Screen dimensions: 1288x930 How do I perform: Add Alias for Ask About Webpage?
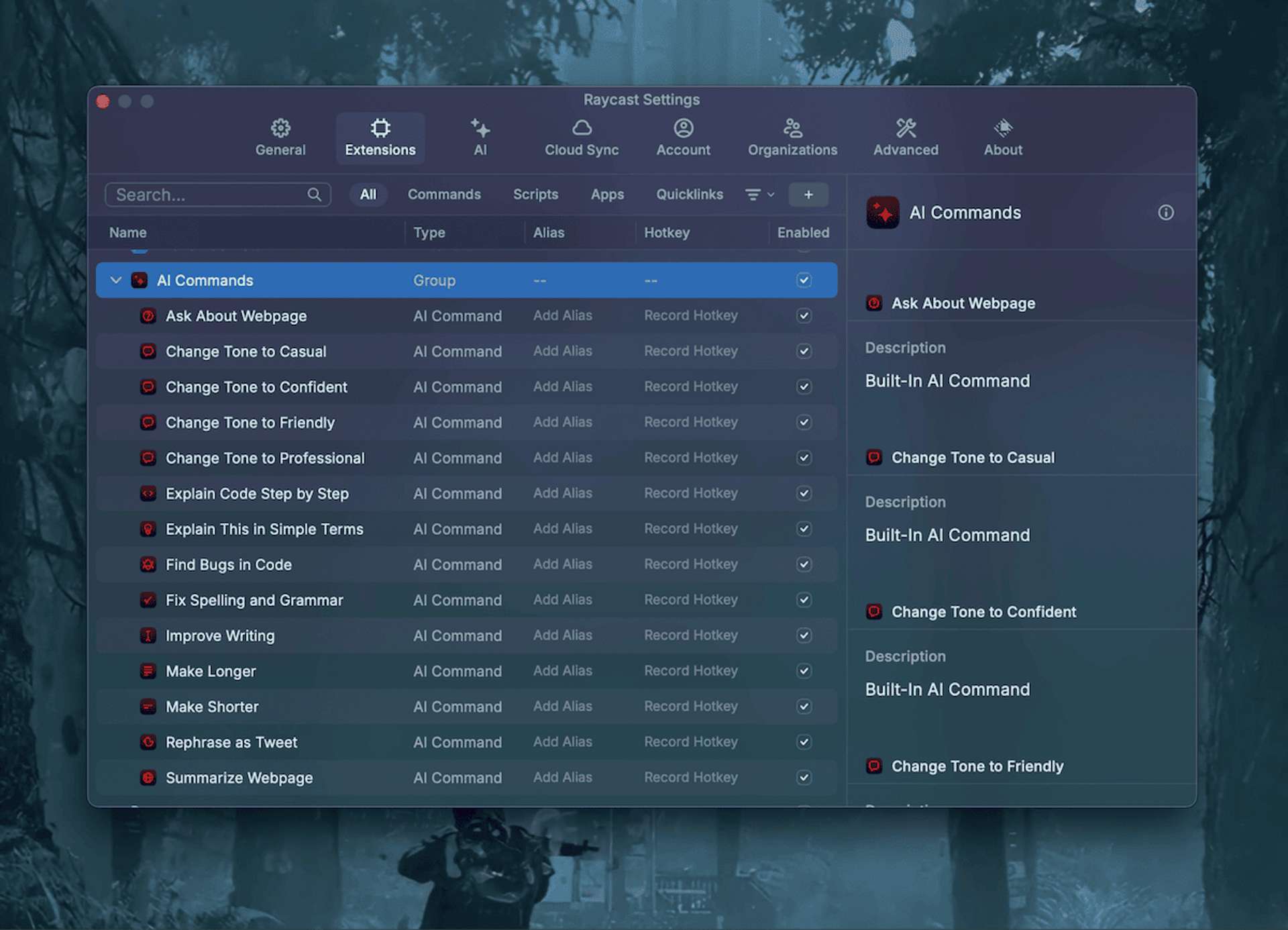point(562,315)
